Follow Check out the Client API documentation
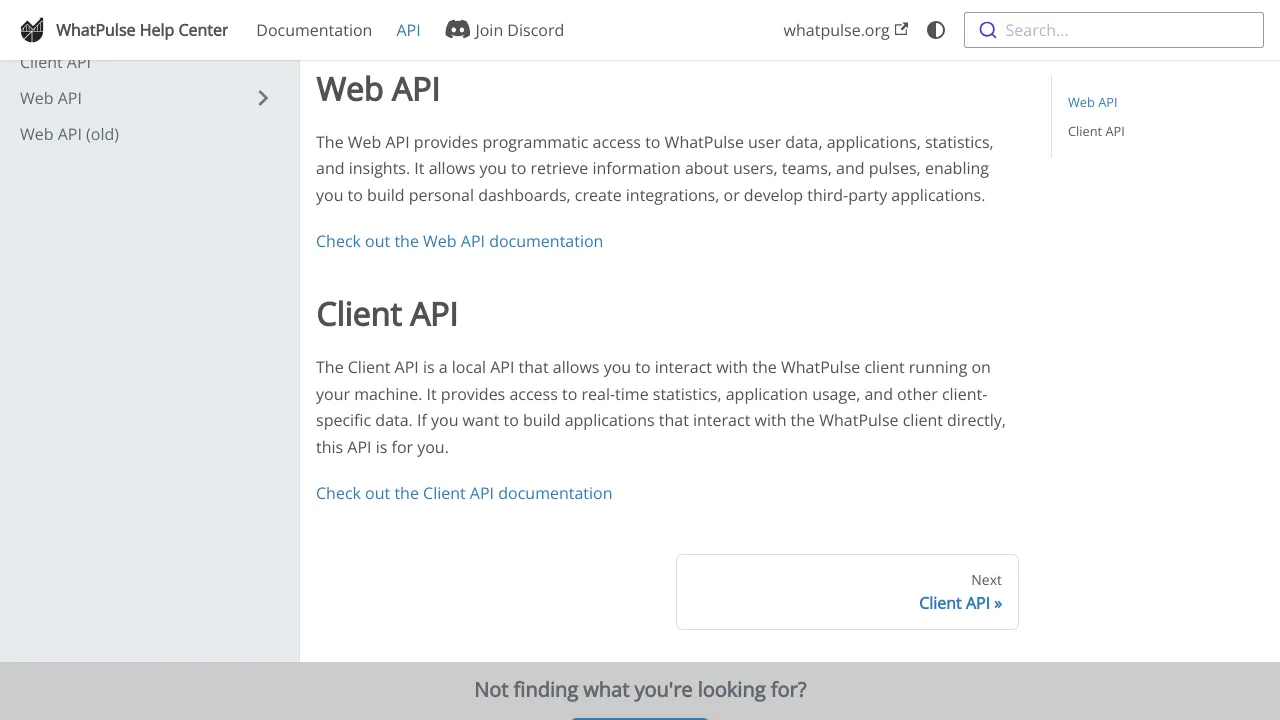Screen dimensions: 1280x720 (x=464, y=493)
